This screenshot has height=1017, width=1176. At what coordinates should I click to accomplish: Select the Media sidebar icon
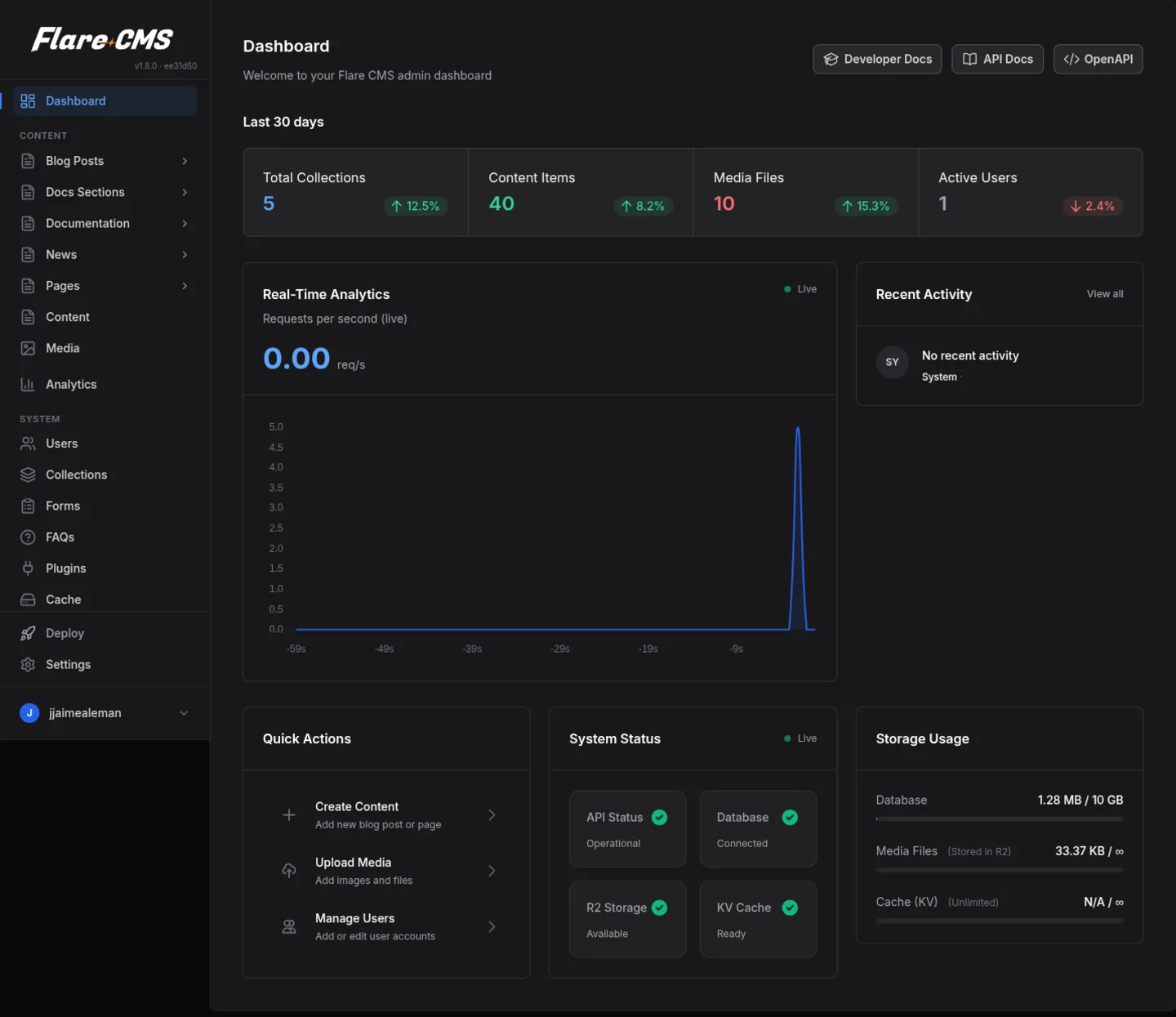28,348
